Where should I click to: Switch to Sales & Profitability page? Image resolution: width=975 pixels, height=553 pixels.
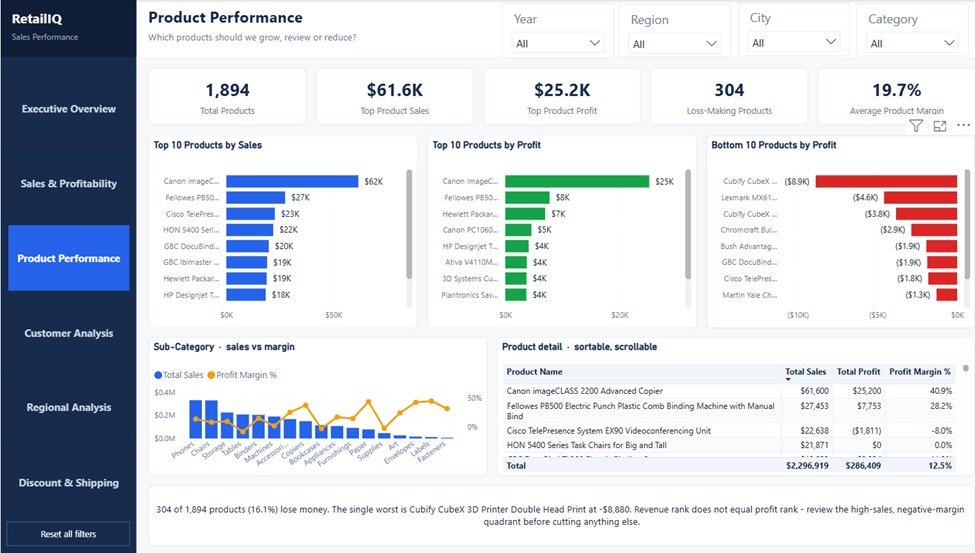coord(68,184)
